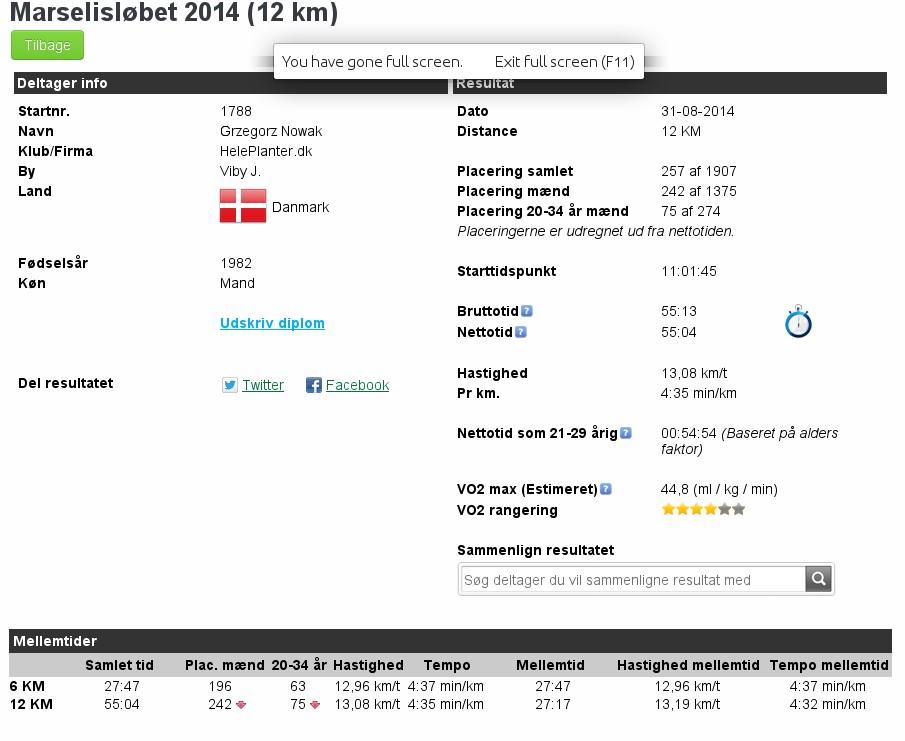Click red down arrow beside 75 placement
The height and width of the screenshot is (741, 905).
point(315,705)
